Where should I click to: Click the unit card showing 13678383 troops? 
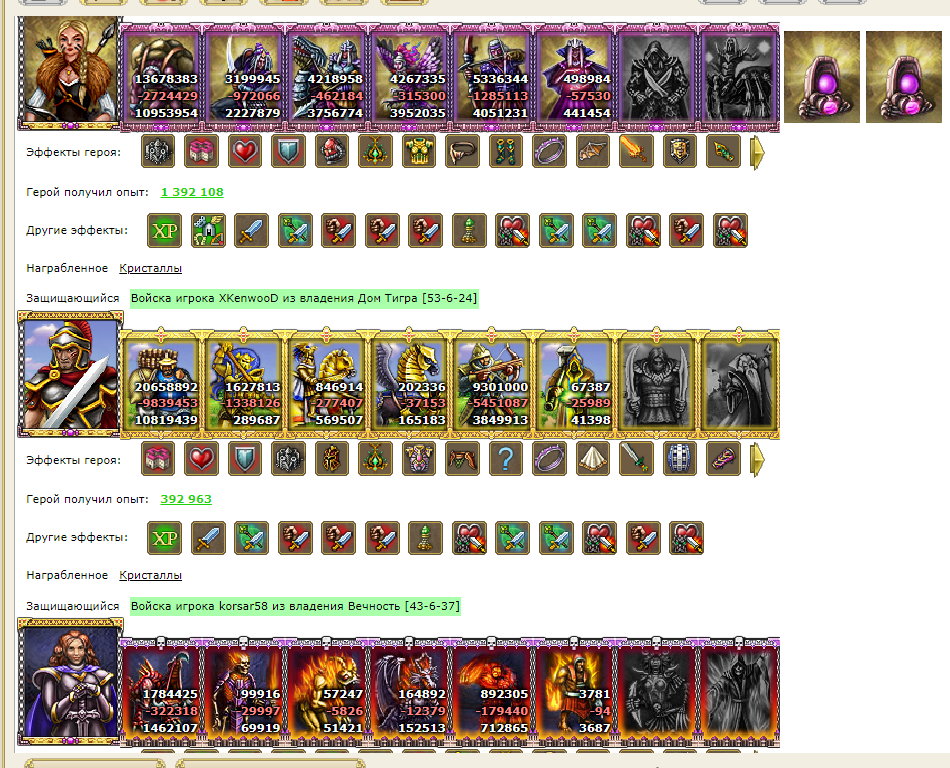coord(162,77)
